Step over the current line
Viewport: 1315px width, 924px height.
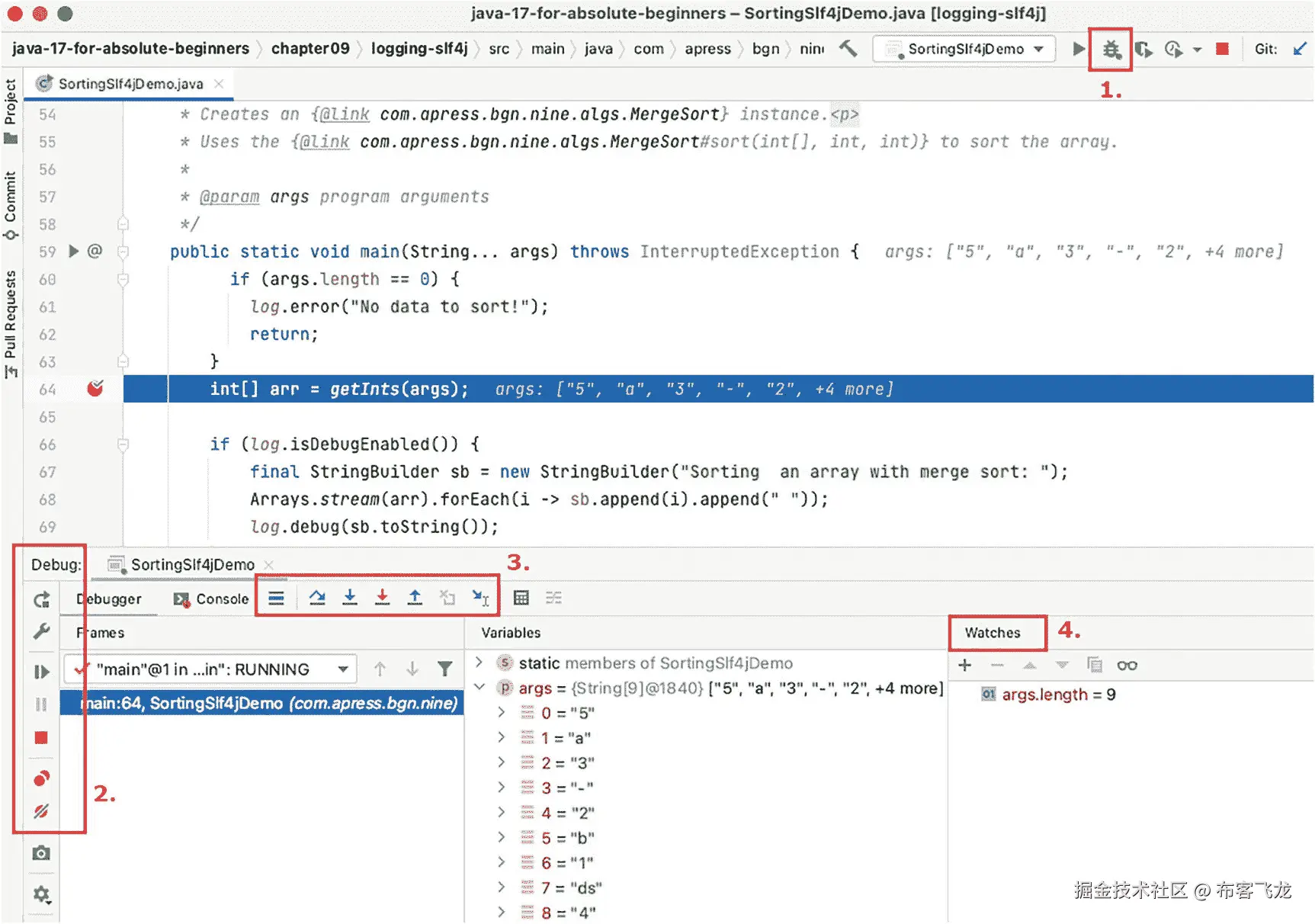pos(317,598)
